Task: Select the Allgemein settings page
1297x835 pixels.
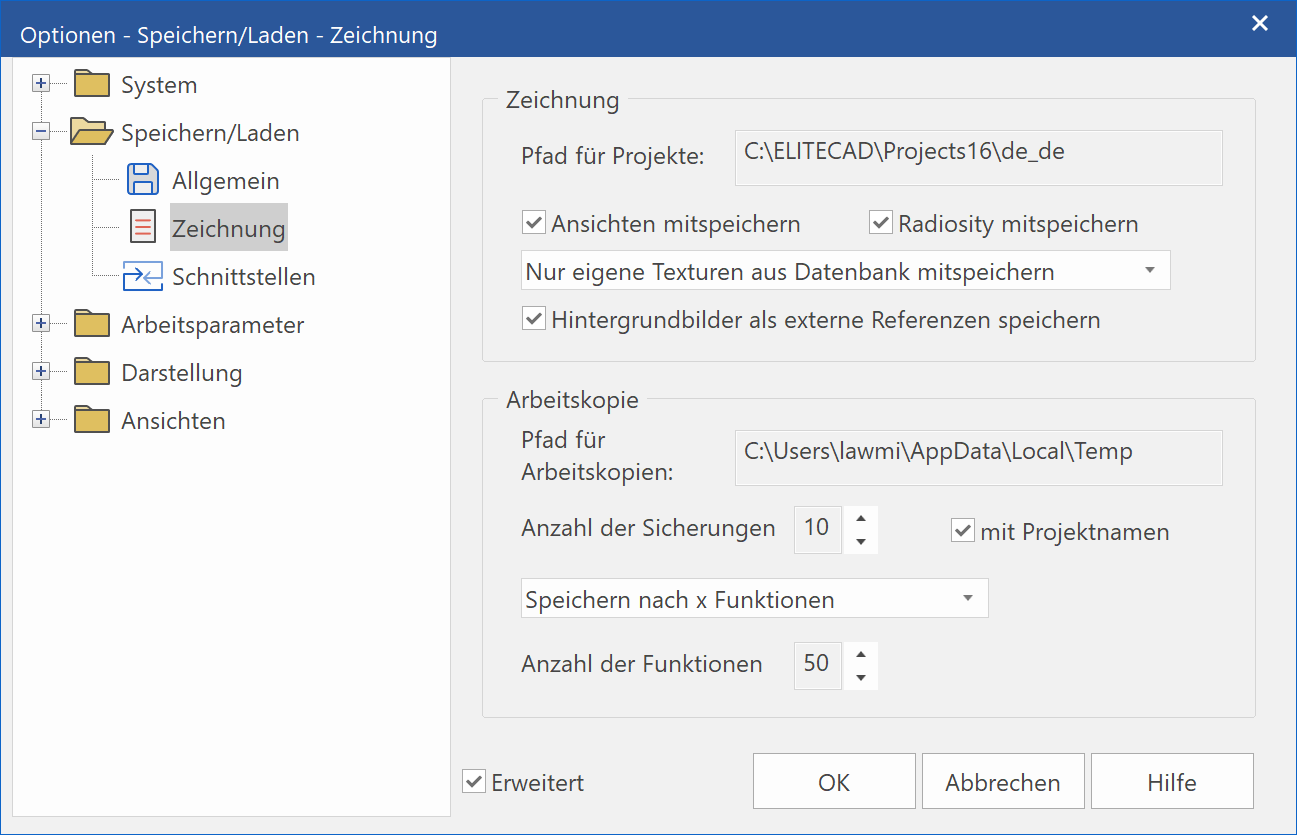Action: tap(226, 179)
